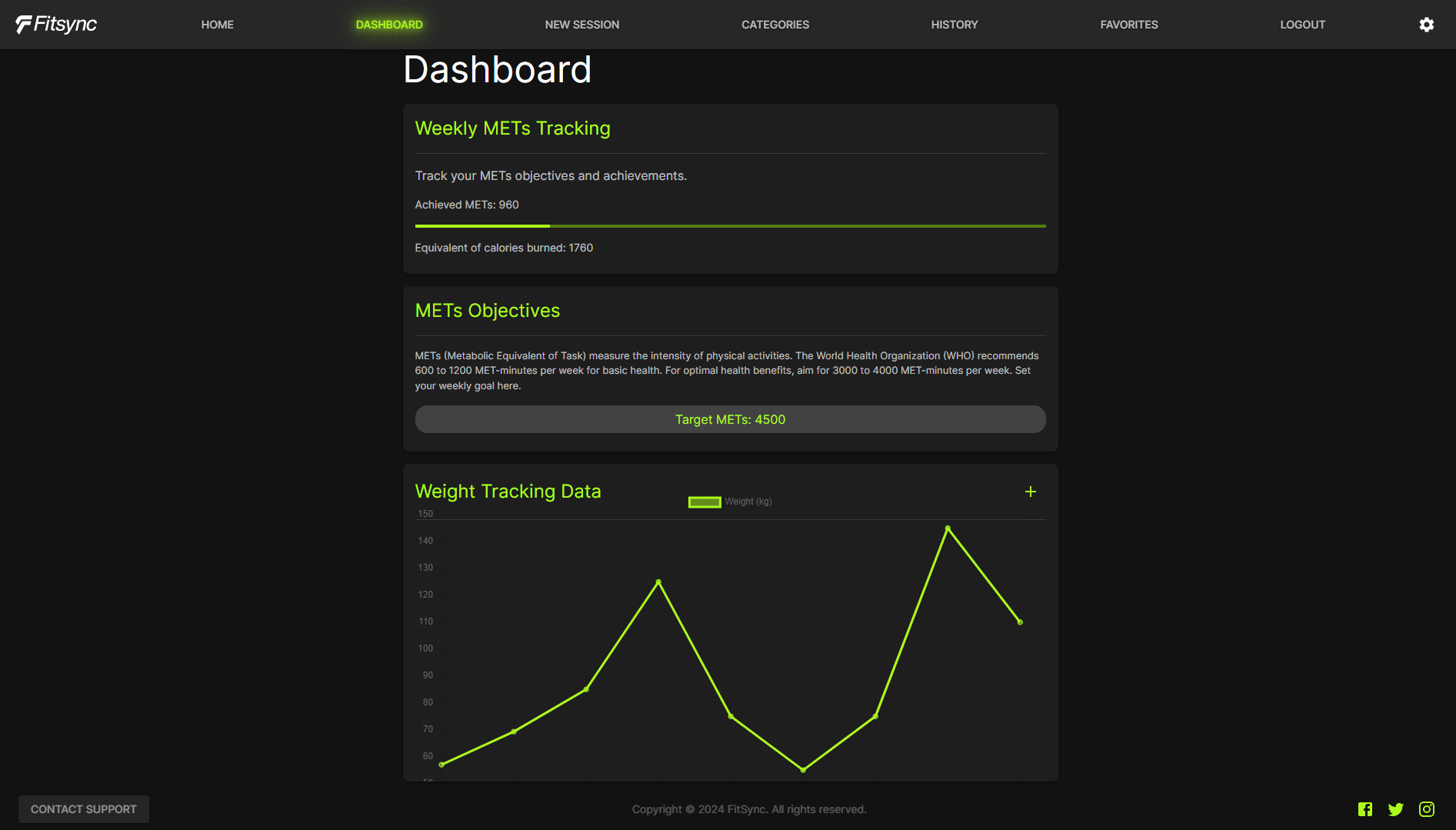Click Equivalent of calories burned: 1760
The width and height of the screenshot is (1456, 830).
tap(504, 248)
